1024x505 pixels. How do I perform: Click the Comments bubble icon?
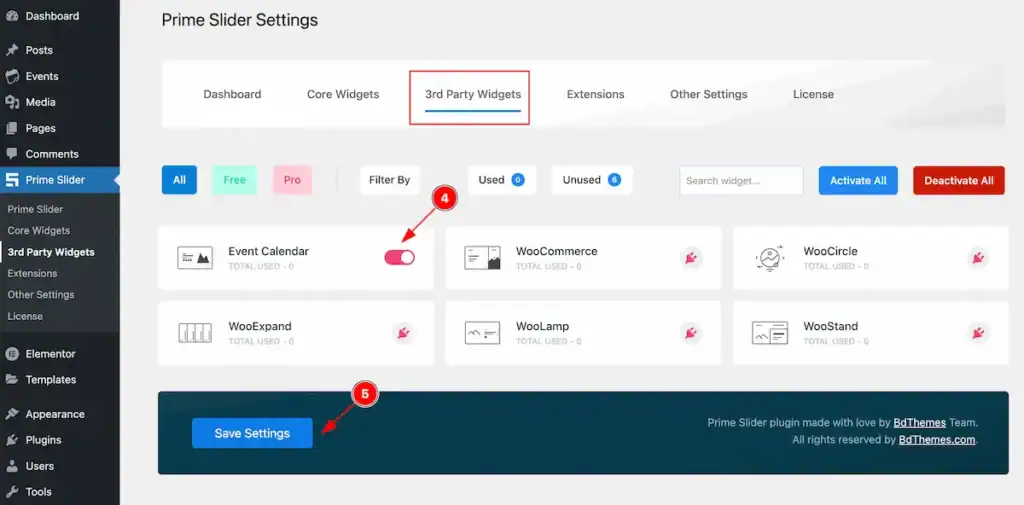(x=12, y=154)
